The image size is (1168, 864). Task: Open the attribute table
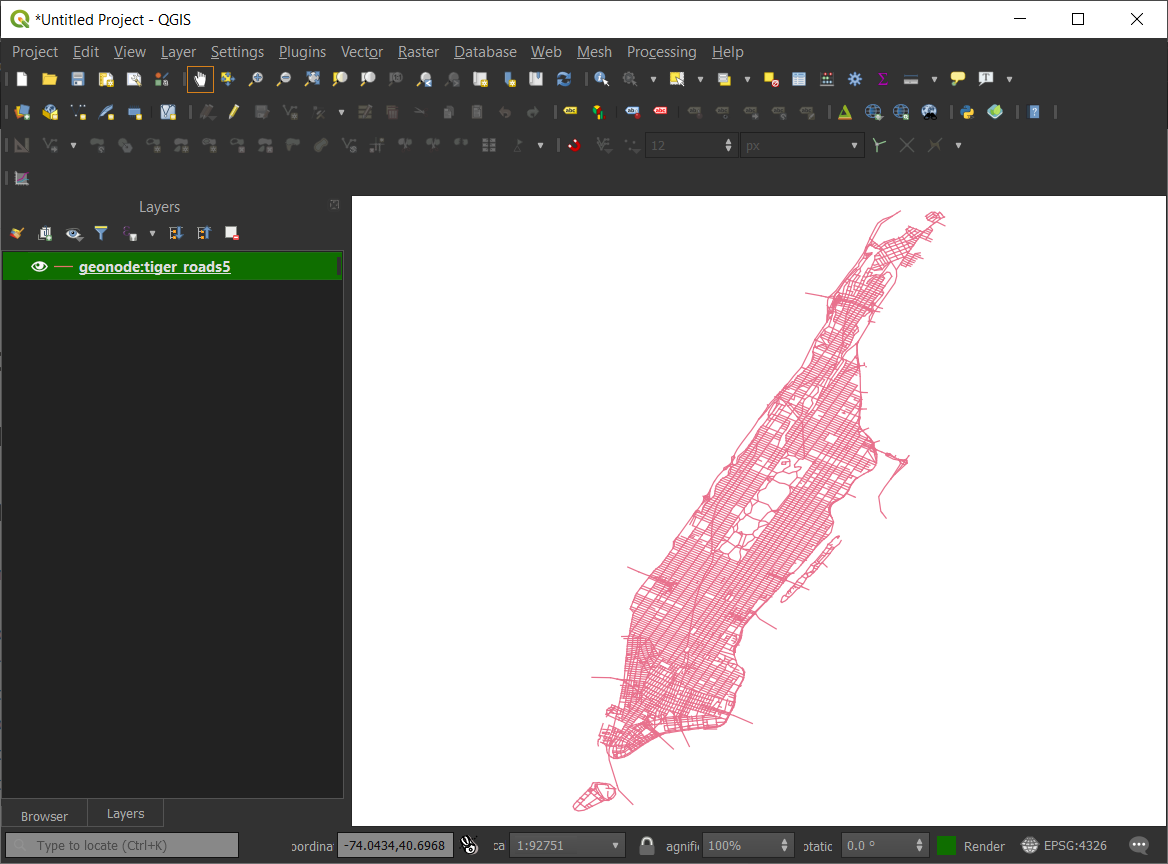point(798,79)
